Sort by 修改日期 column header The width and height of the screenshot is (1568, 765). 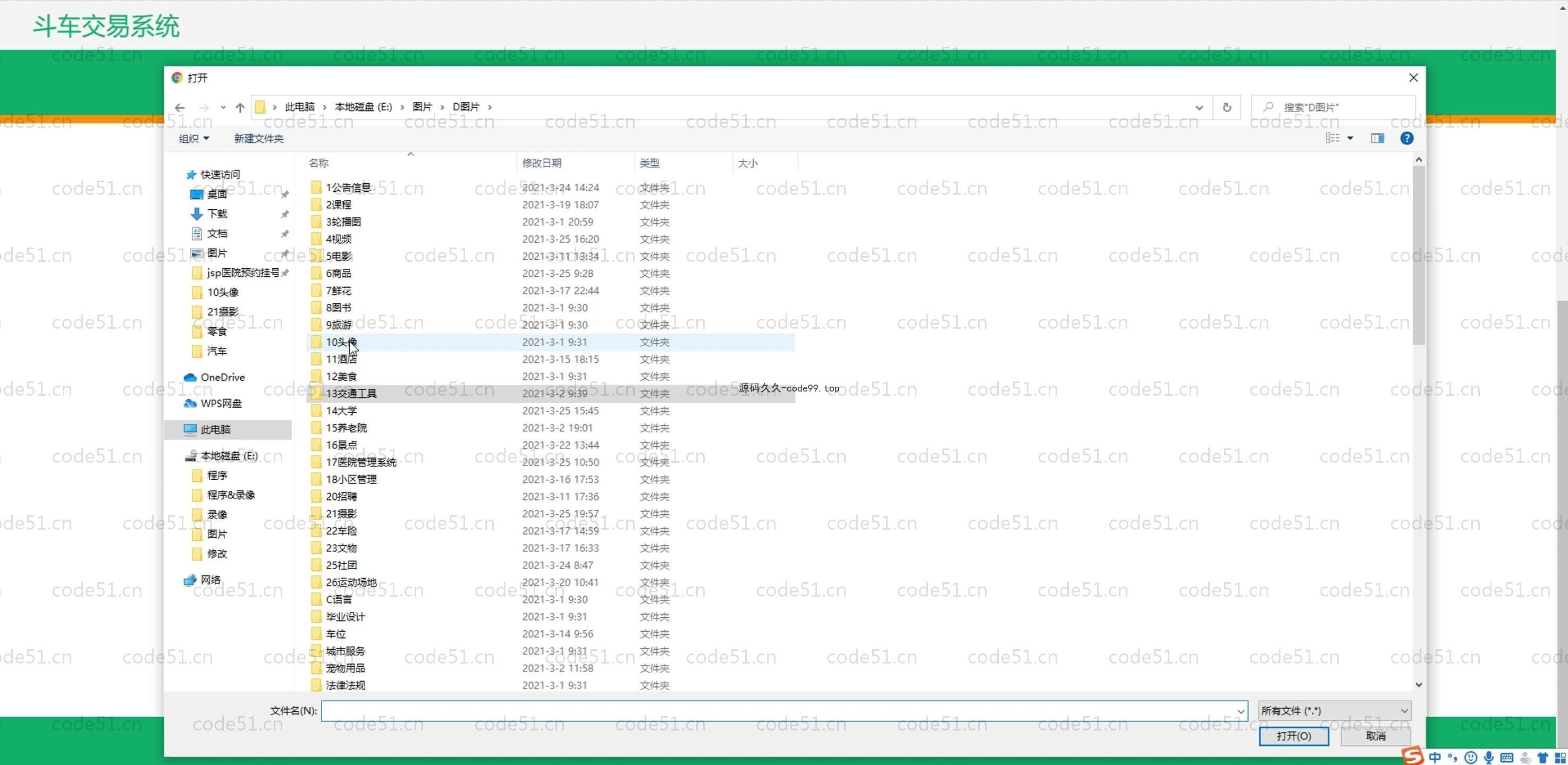point(542,163)
